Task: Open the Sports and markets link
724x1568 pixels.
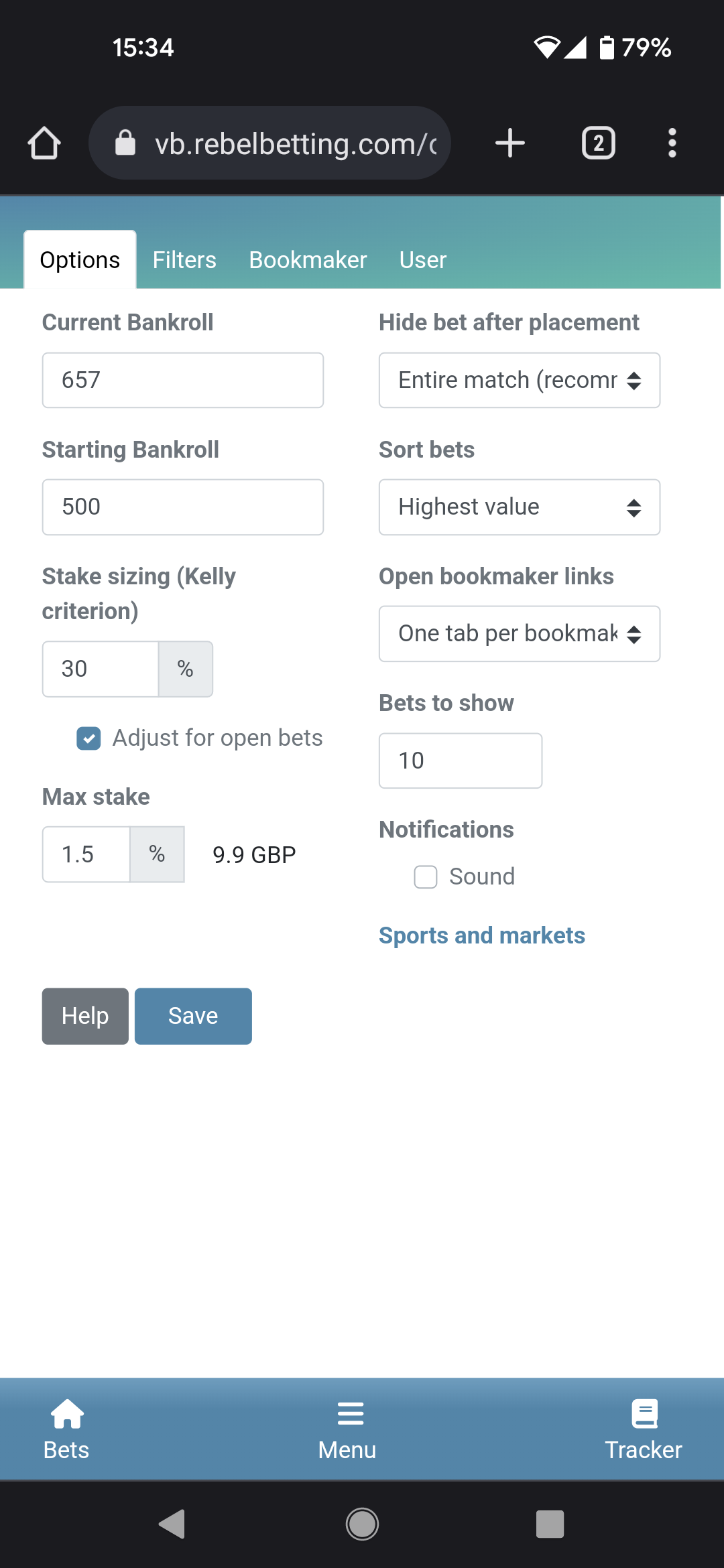Action: [482, 935]
